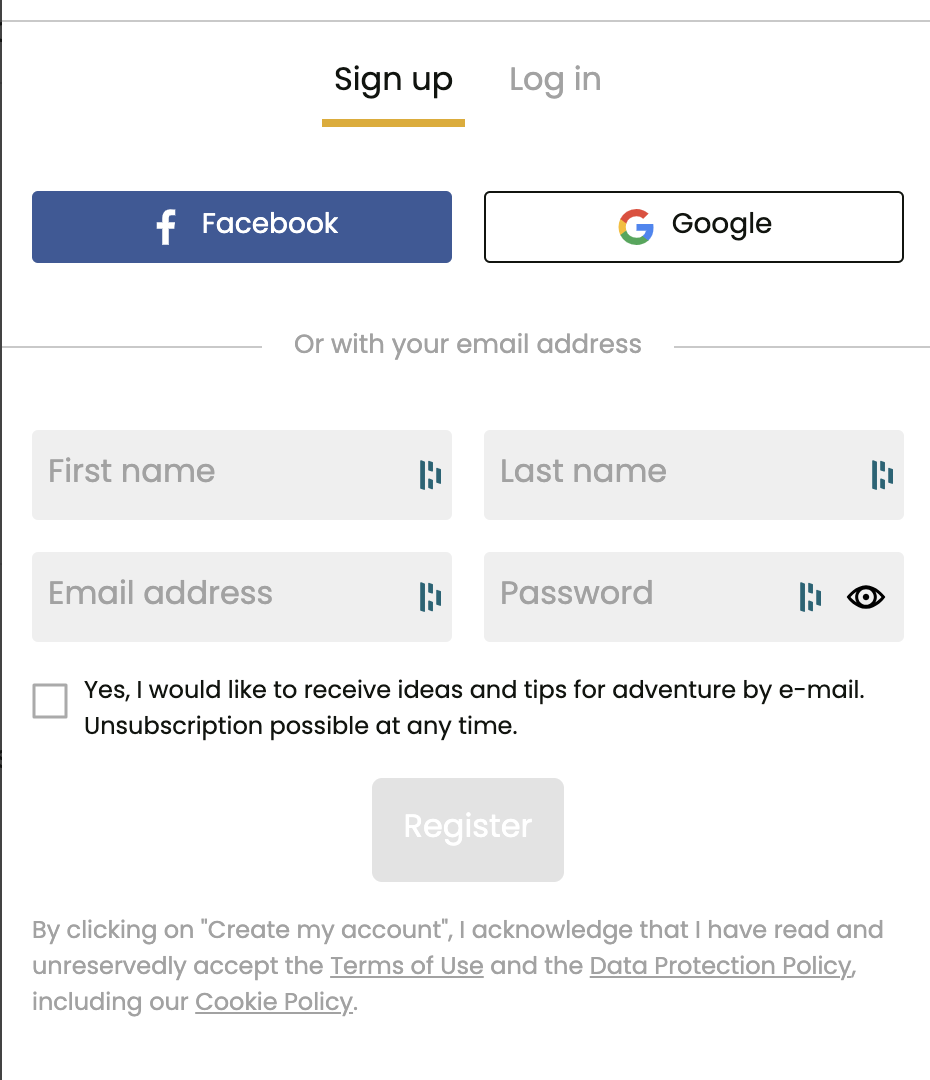This screenshot has width=930, height=1080.
Task: Sign up with the Facebook button
Action: coord(242,227)
